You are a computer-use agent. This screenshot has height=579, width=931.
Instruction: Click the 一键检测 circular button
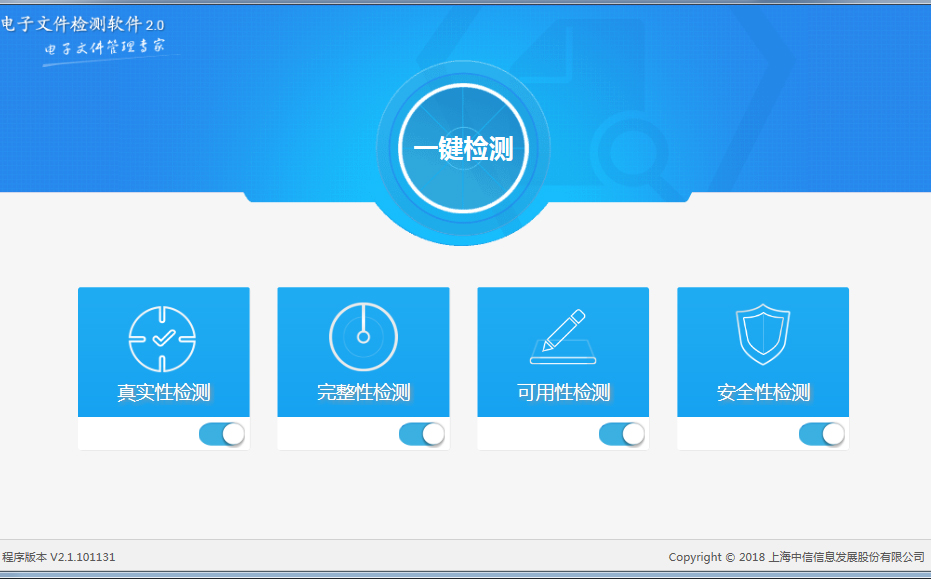coord(463,150)
